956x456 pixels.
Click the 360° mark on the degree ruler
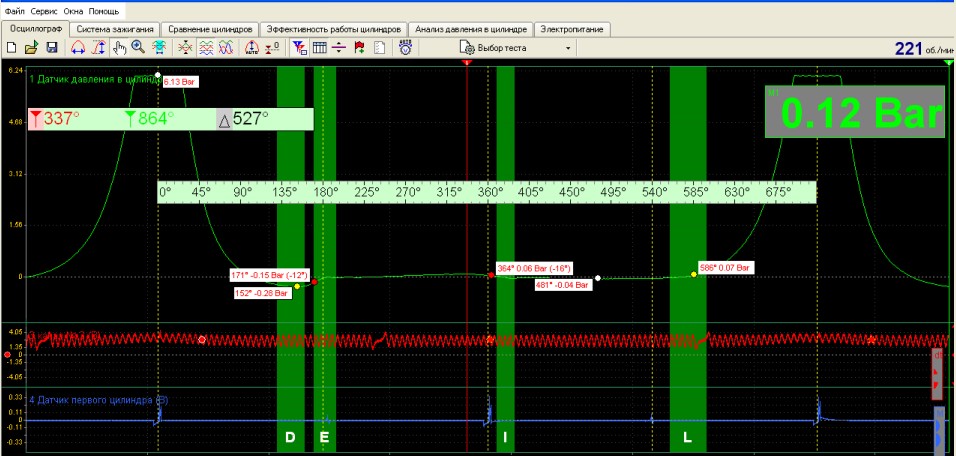490,192
